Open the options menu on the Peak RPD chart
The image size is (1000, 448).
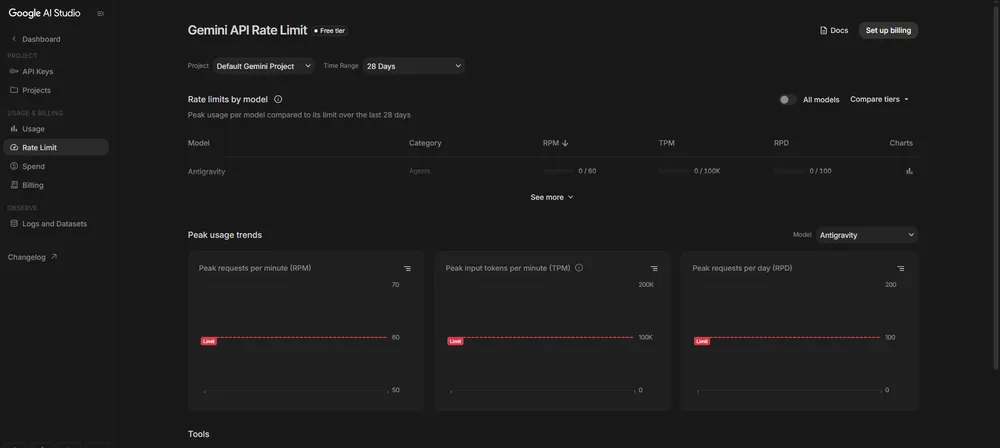901,269
